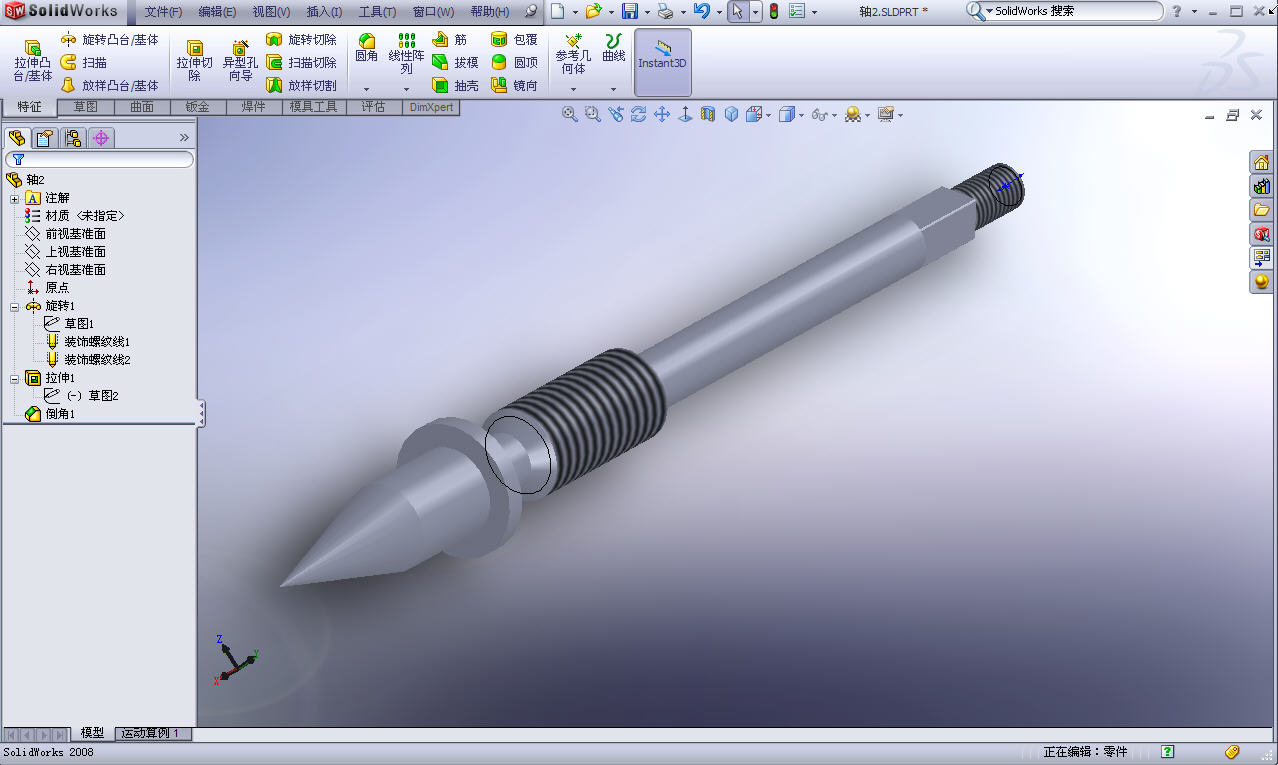Image resolution: width=1278 pixels, height=765 pixels.
Task: Switch to the DimXpert tab
Action: coord(431,106)
